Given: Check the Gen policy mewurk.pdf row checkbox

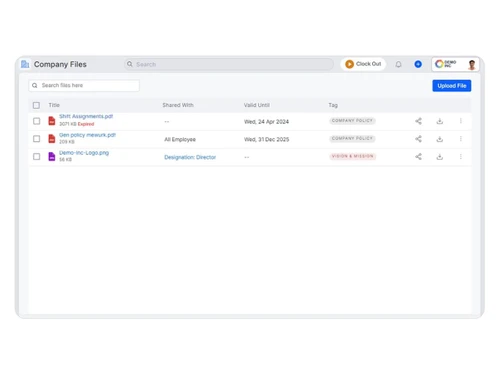Looking at the screenshot, I should (x=37, y=139).
